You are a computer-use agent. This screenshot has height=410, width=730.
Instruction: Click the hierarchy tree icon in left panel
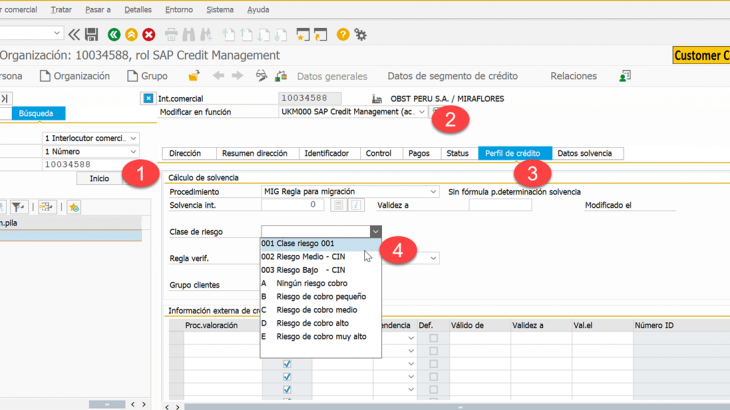[x=46, y=207]
